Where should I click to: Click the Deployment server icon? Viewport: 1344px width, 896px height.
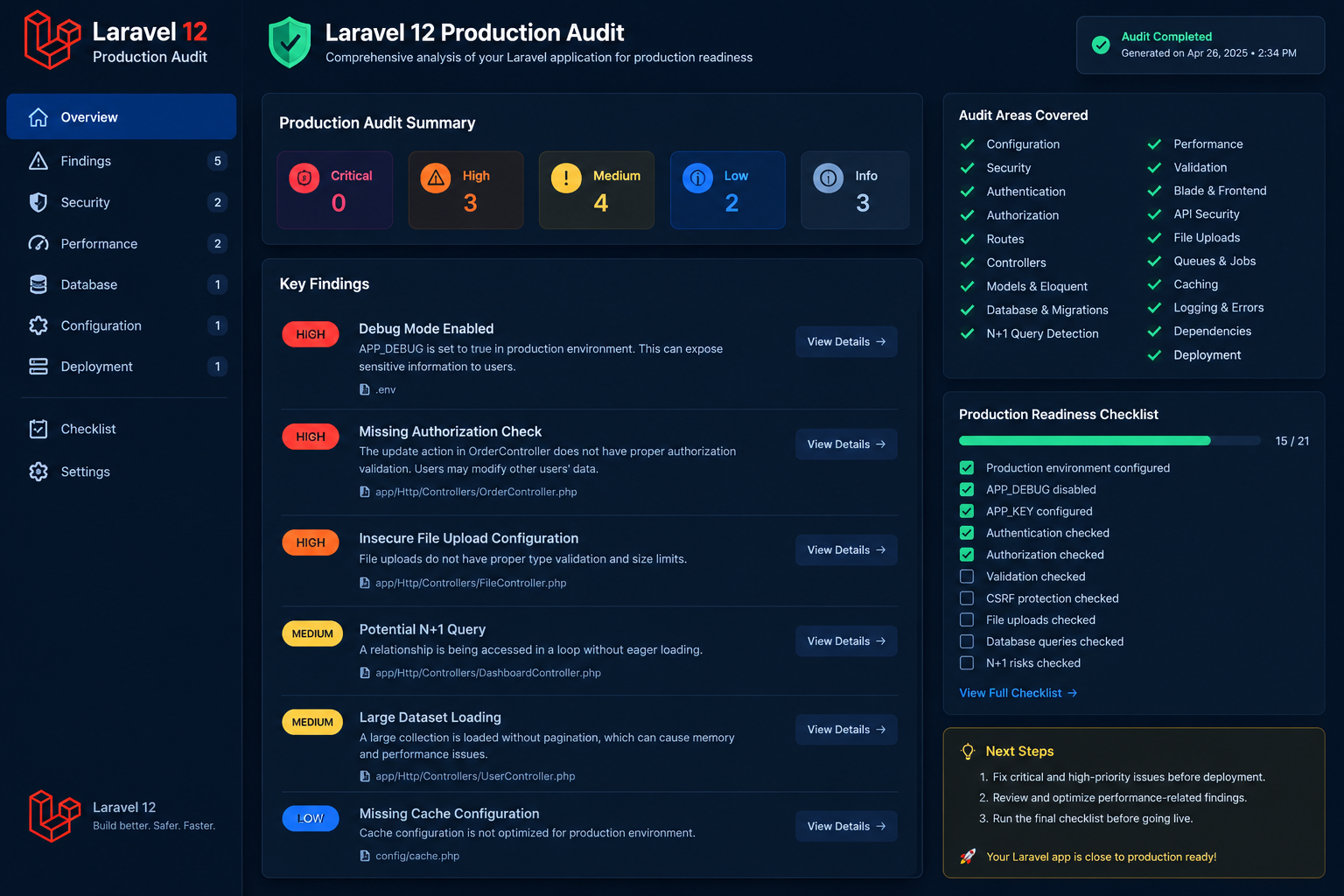pyautogui.click(x=38, y=367)
